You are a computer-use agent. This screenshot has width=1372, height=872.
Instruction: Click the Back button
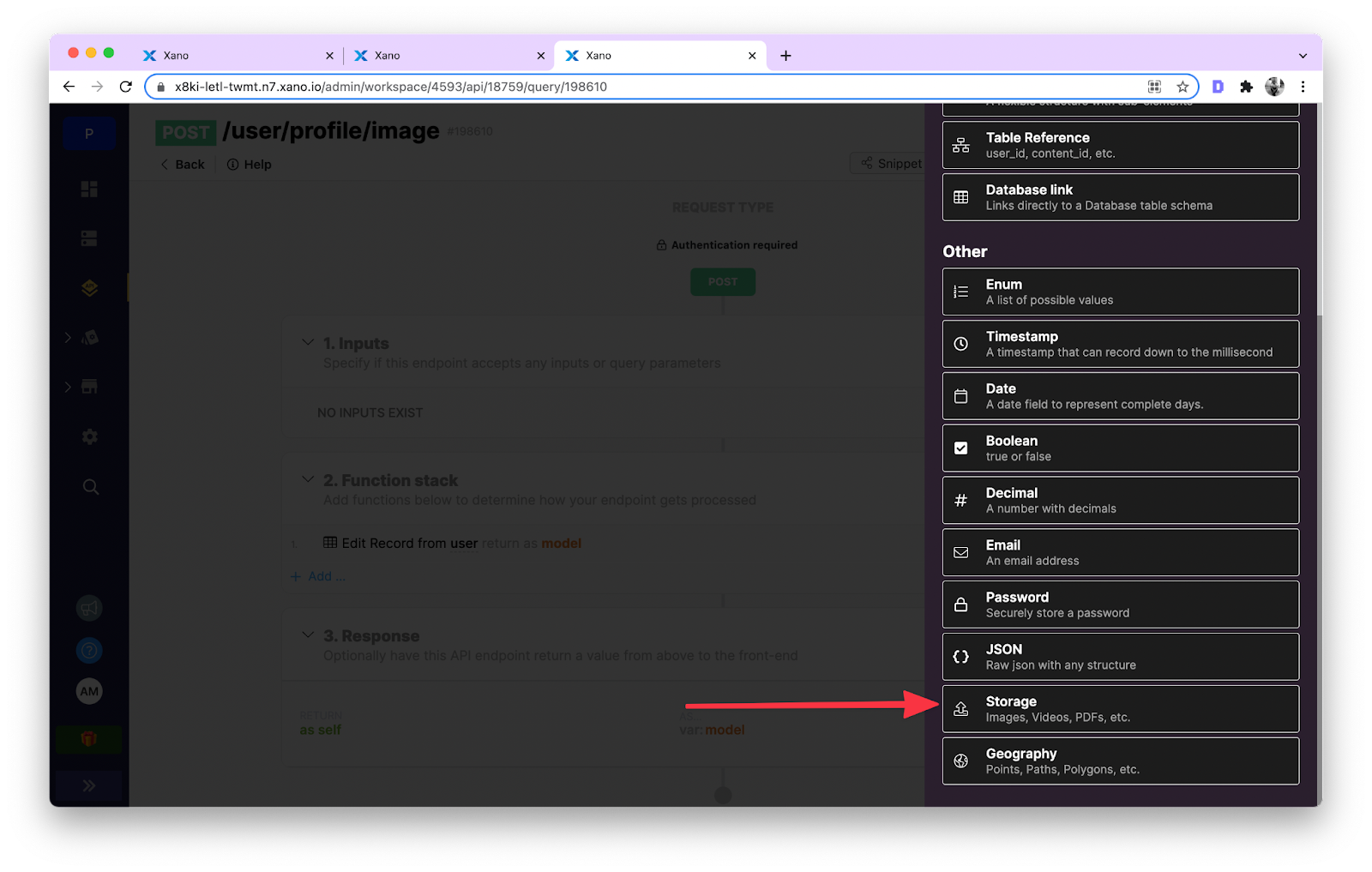182,164
